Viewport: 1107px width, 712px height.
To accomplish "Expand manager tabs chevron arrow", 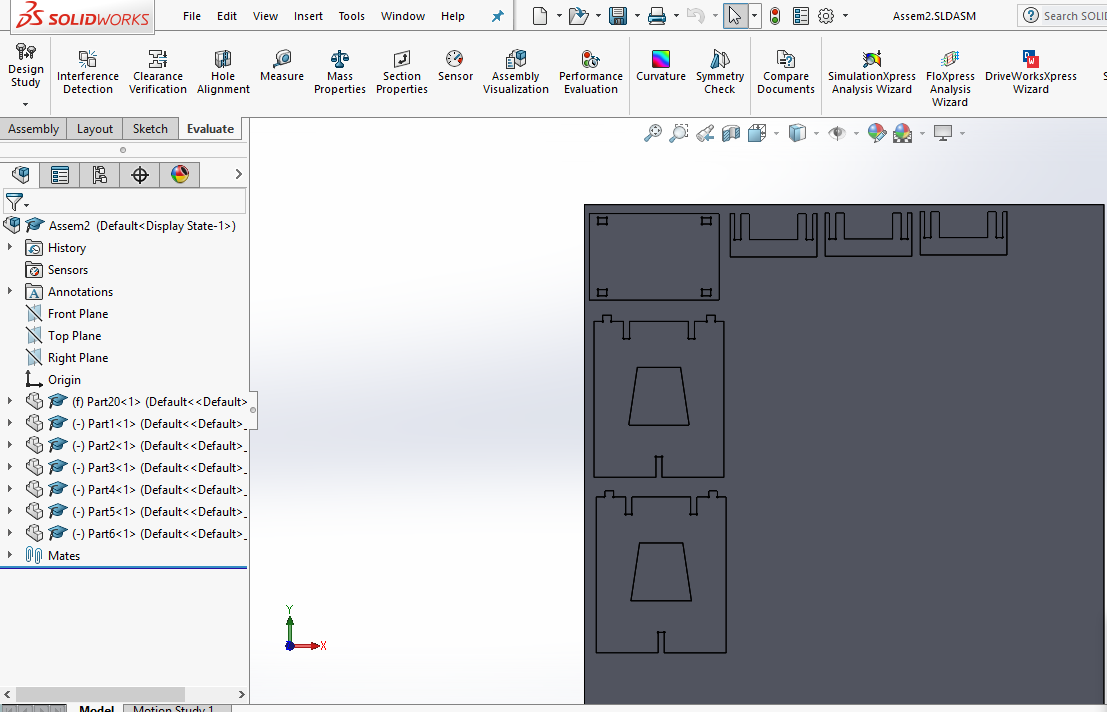I will (239, 174).
